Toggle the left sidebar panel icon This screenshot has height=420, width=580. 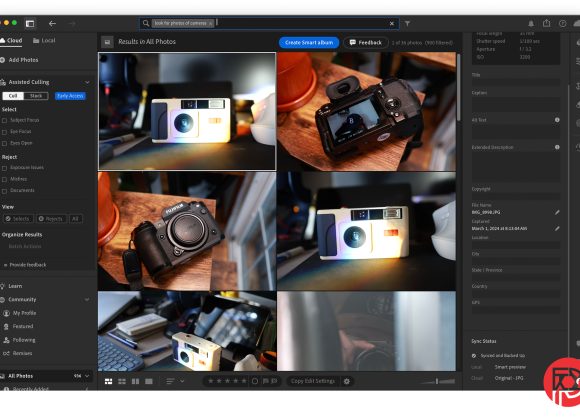tap(30, 24)
